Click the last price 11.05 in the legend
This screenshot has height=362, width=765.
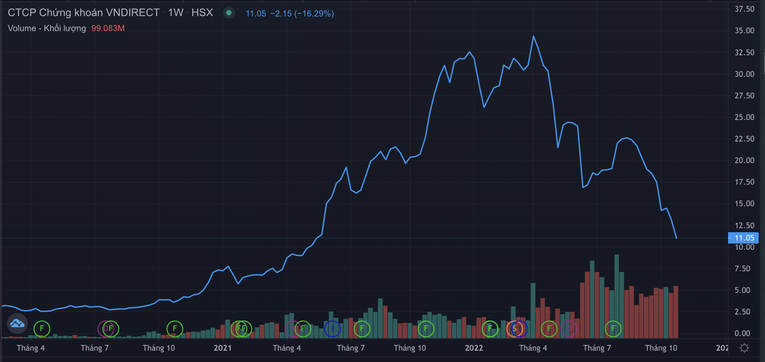[256, 14]
